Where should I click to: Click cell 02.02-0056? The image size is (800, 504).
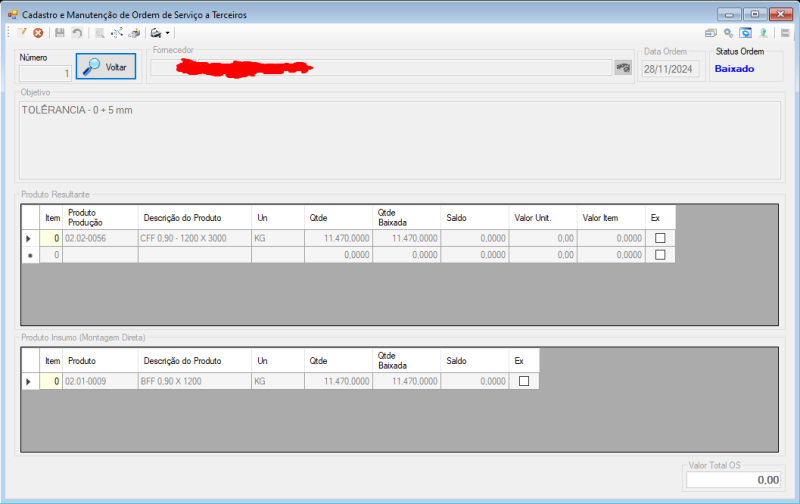coord(100,238)
